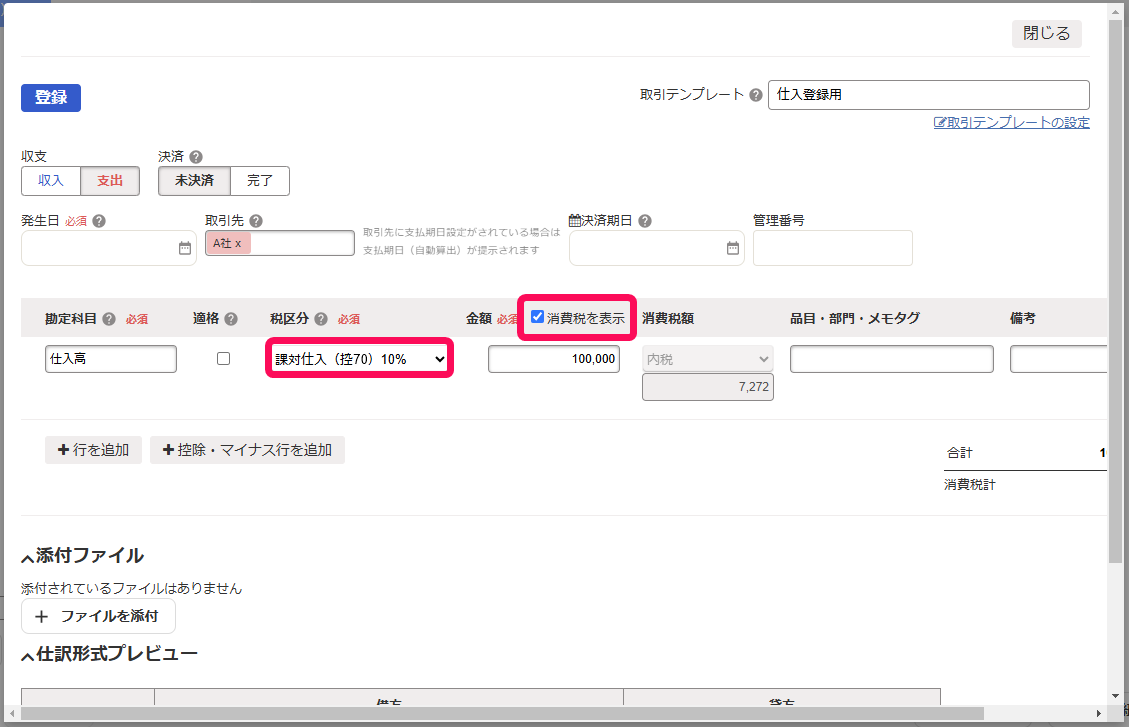1129x727 pixels.
Task: Click the scroll-right arrow of horizontal scrollbar
Action: tap(1099, 713)
